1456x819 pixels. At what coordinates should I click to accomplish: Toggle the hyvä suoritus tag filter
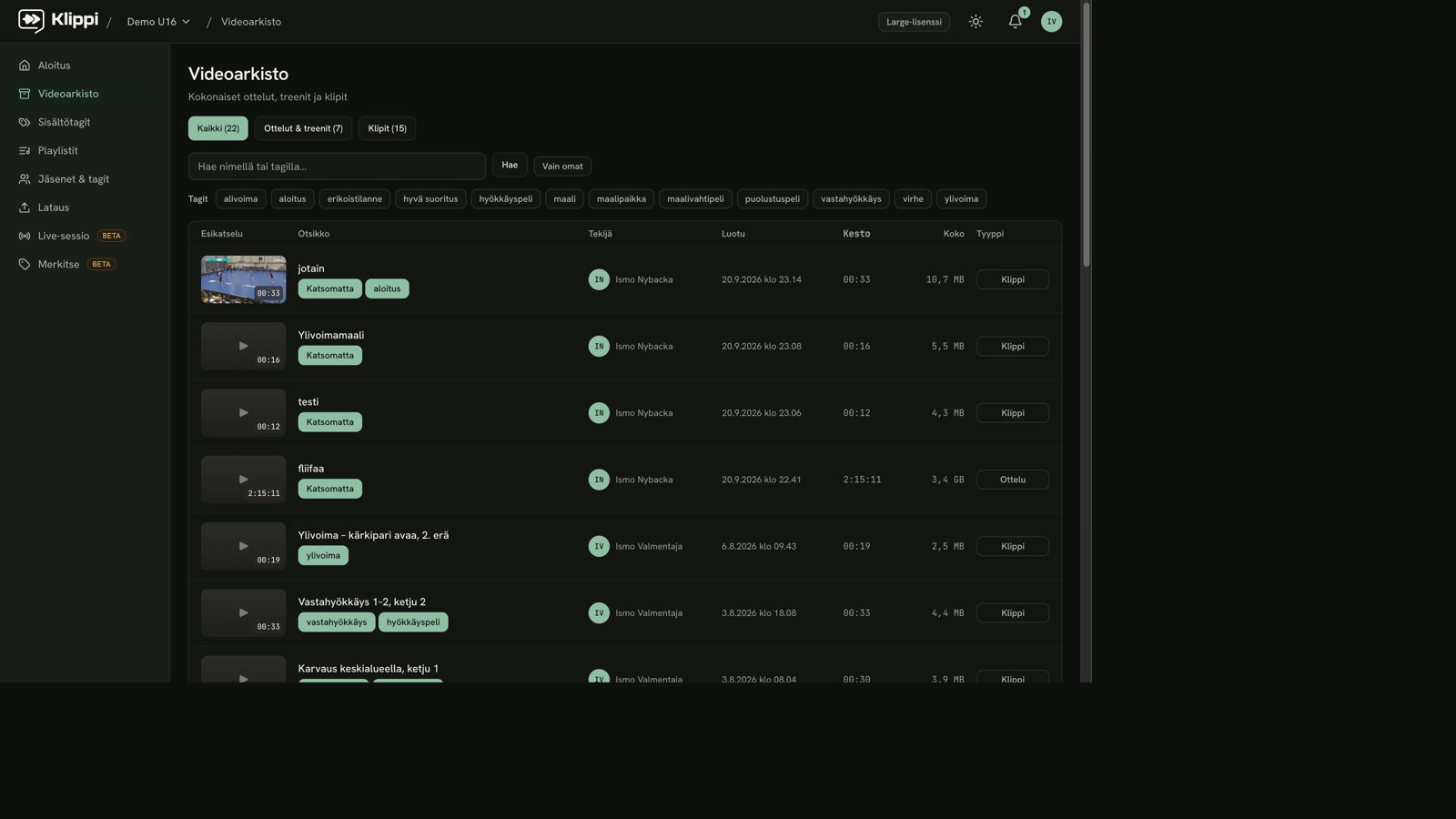(430, 198)
